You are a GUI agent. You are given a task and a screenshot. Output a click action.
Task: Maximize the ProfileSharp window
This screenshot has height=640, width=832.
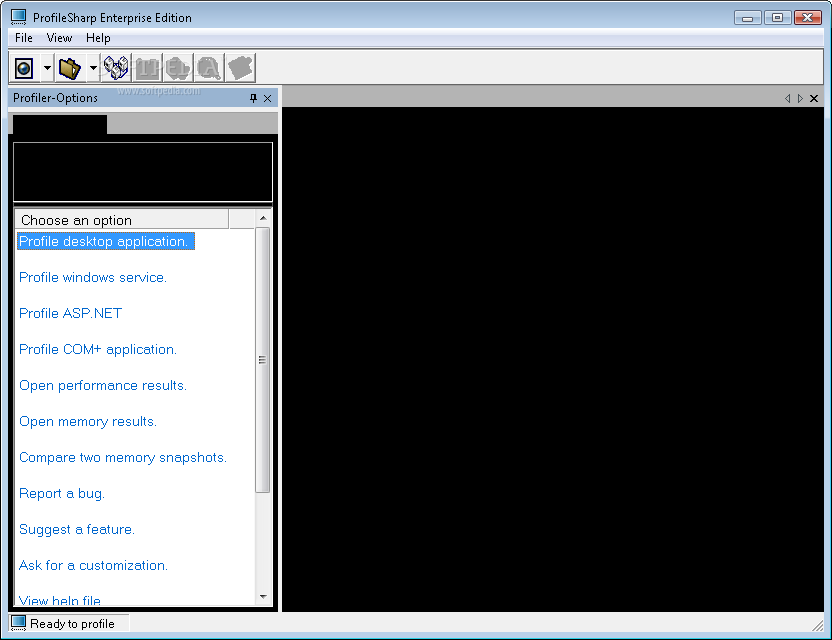777,18
